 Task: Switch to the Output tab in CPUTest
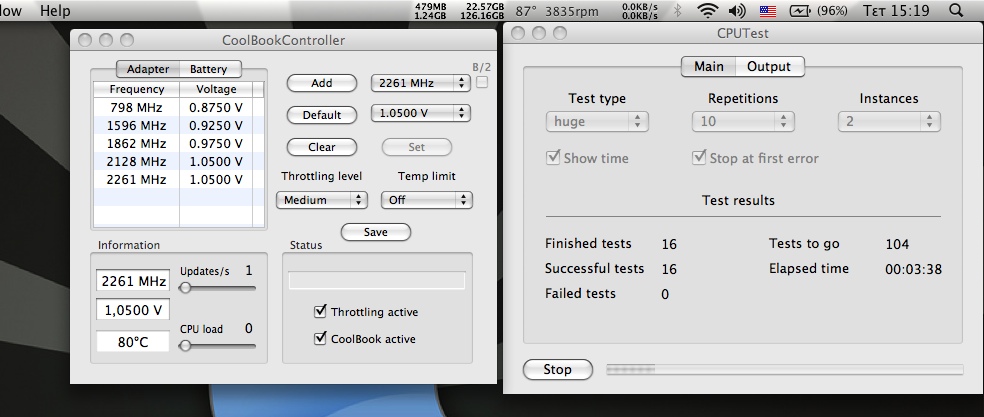pos(769,67)
